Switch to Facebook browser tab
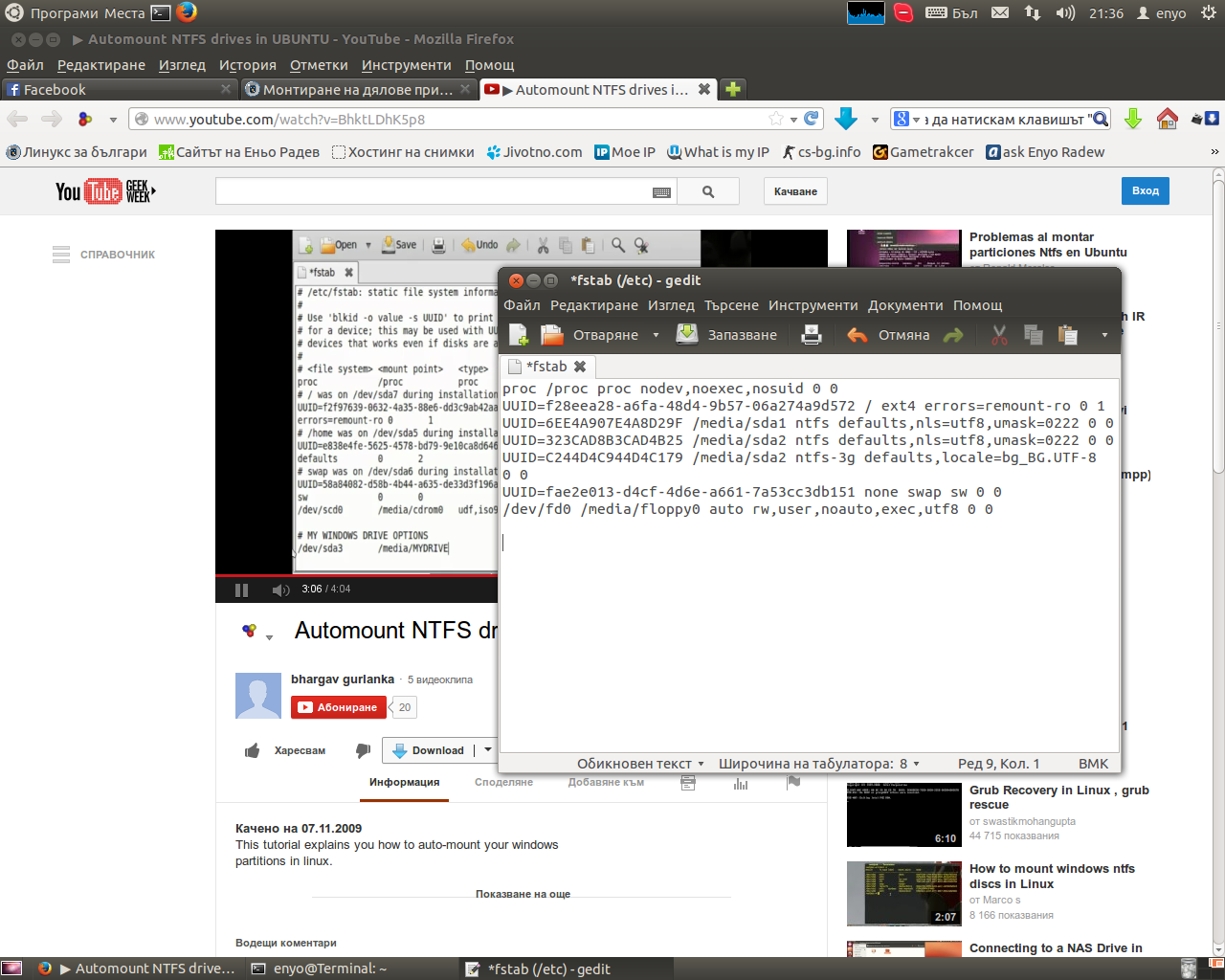Image resolution: width=1225 pixels, height=980 pixels. click(119, 89)
